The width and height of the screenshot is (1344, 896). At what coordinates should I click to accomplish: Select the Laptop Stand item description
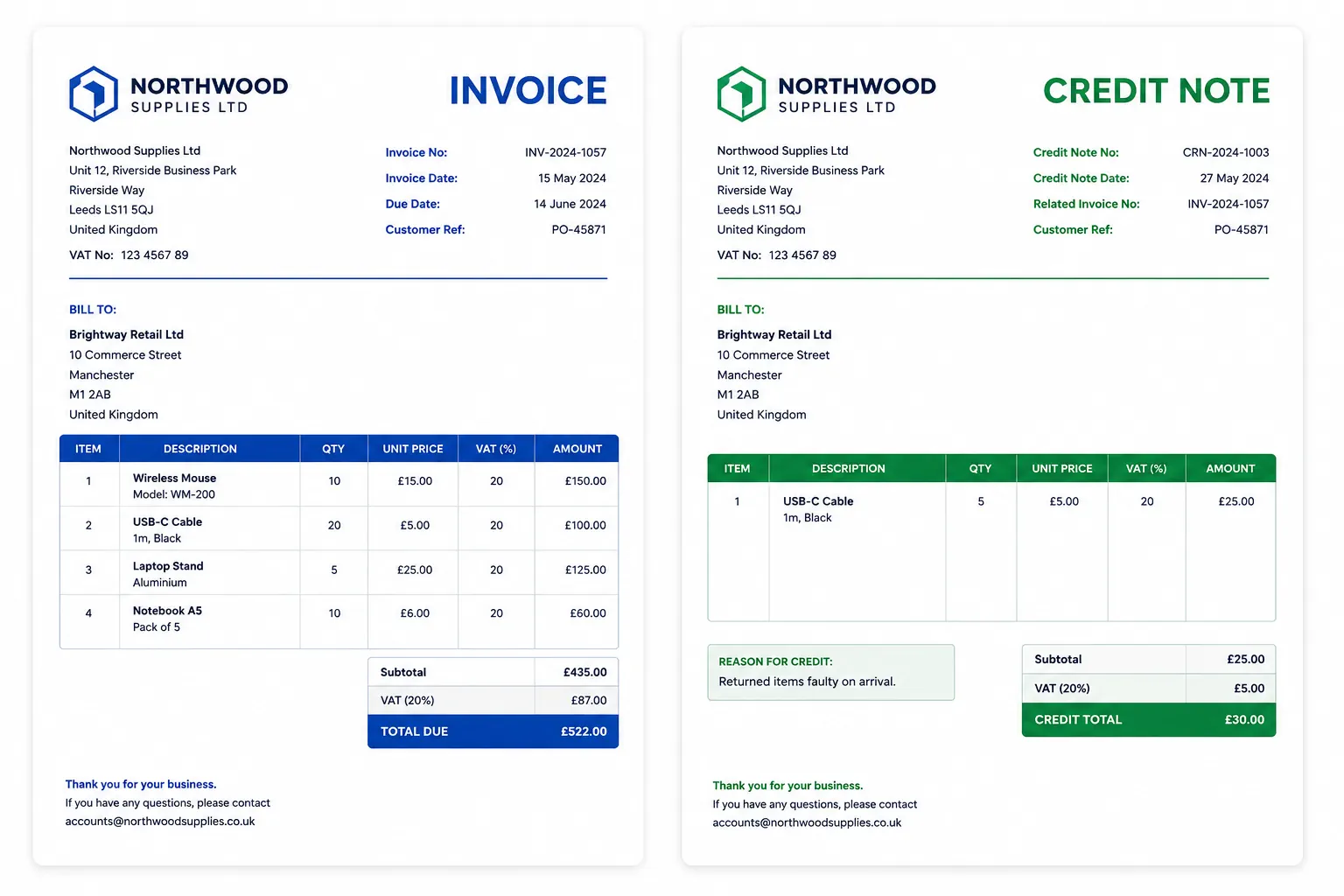click(x=168, y=574)
